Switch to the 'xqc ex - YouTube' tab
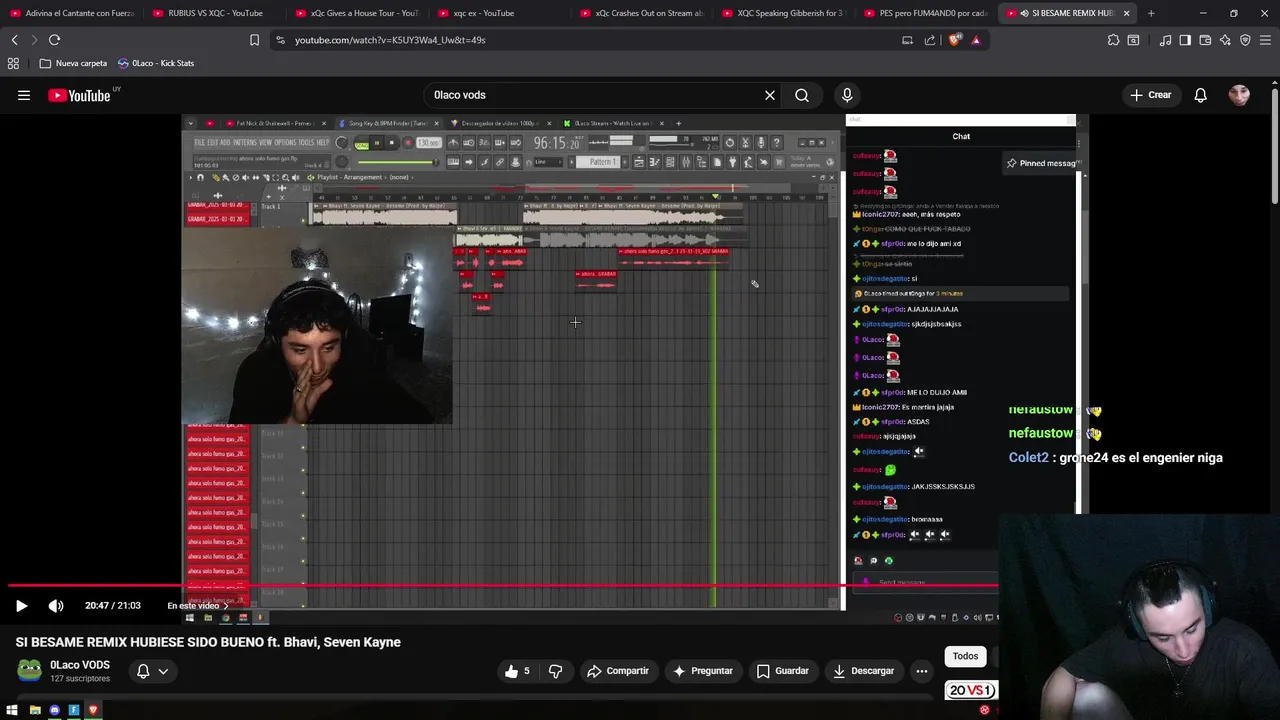Image resolution: width=1280 pixels, height=720 pixels. pyautogui.click(x=500, y=13)
